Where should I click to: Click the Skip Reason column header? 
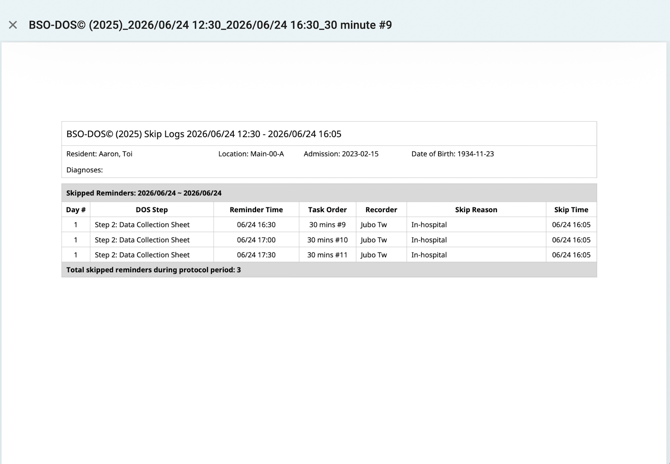pyautogui.click(x=476, y=210)
